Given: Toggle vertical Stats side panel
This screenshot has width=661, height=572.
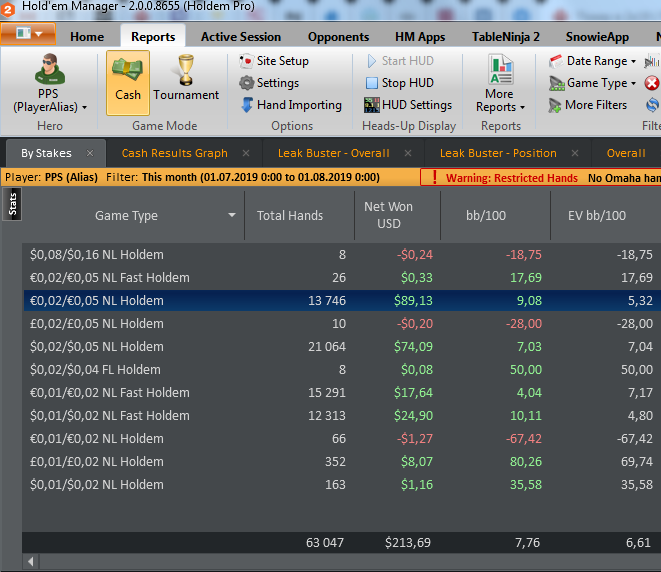Looking at the screenshot, I should [12, 204].
